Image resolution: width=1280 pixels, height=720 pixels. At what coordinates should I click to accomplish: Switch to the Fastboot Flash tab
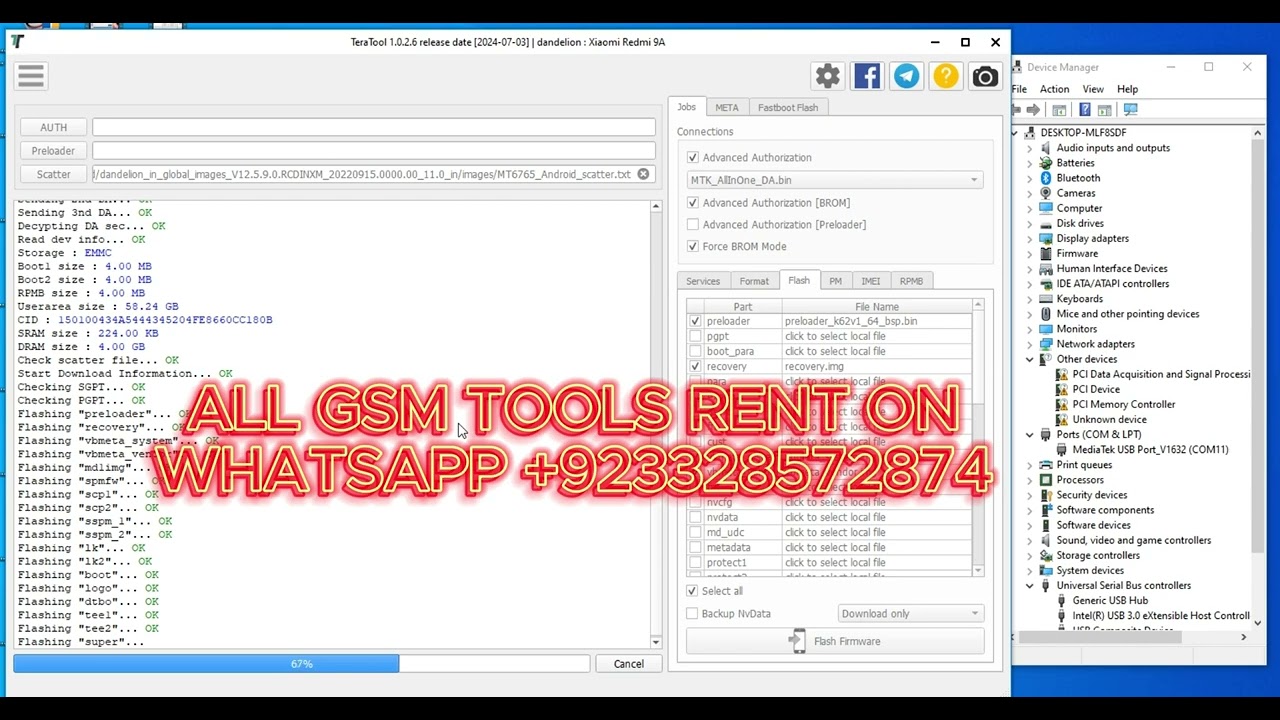(788, 107)
